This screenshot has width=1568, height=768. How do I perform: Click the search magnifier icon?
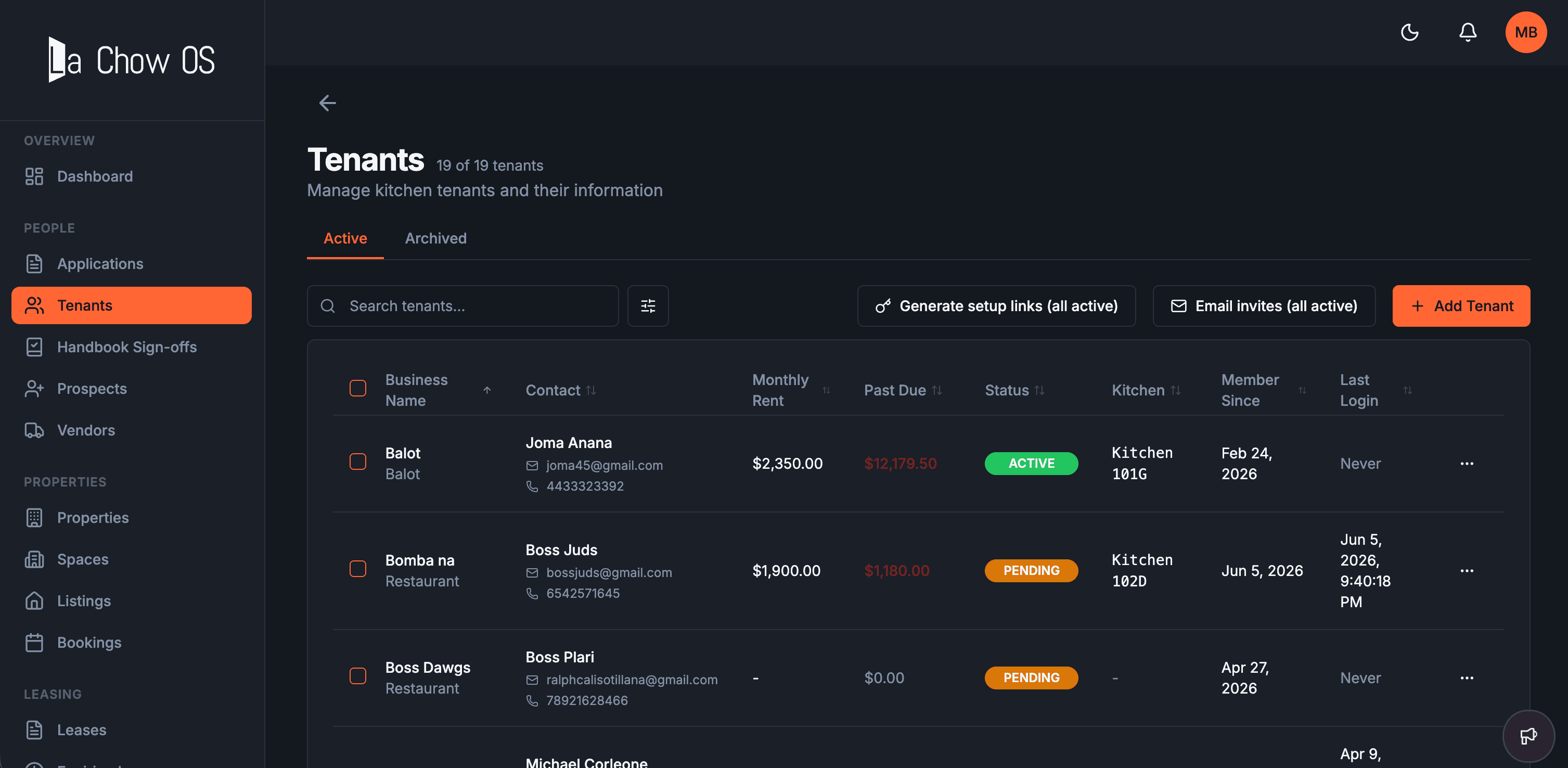[327, 306]
